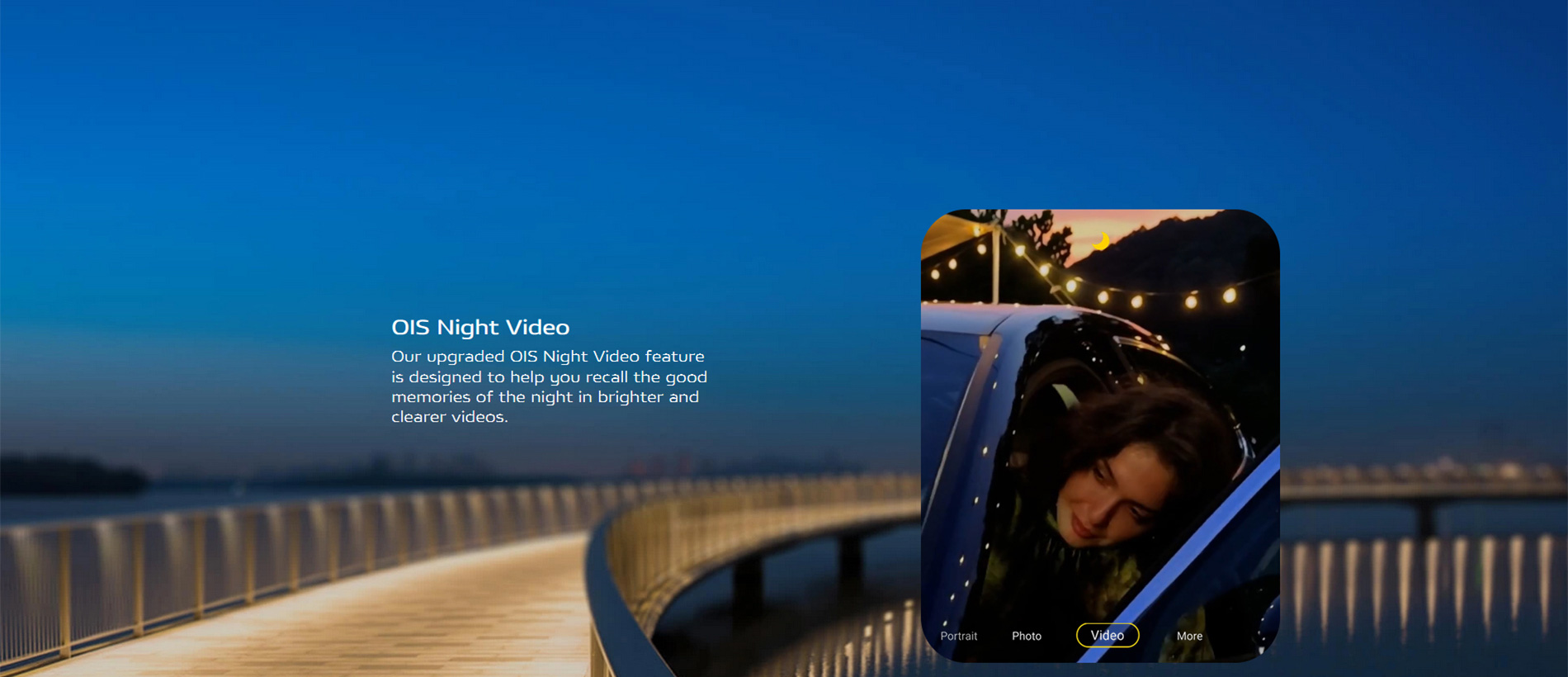Screen dimensions: 1568x677
Task: Open the More camera modes
Action: [x=1189, y=636]
